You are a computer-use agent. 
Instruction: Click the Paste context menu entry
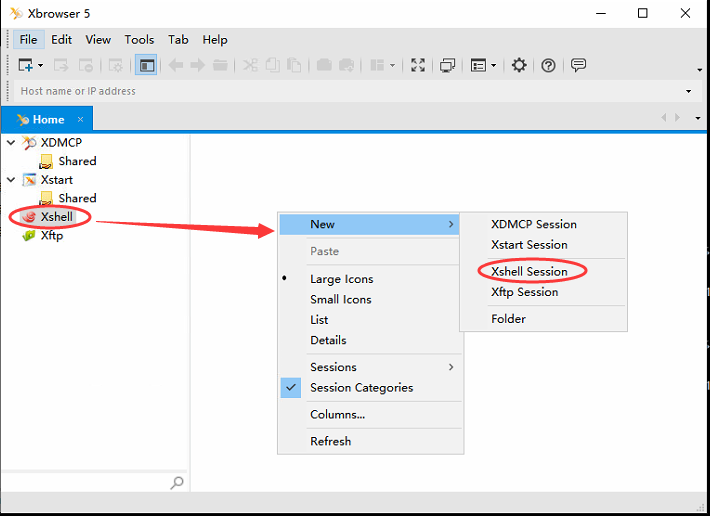(325, 251)
